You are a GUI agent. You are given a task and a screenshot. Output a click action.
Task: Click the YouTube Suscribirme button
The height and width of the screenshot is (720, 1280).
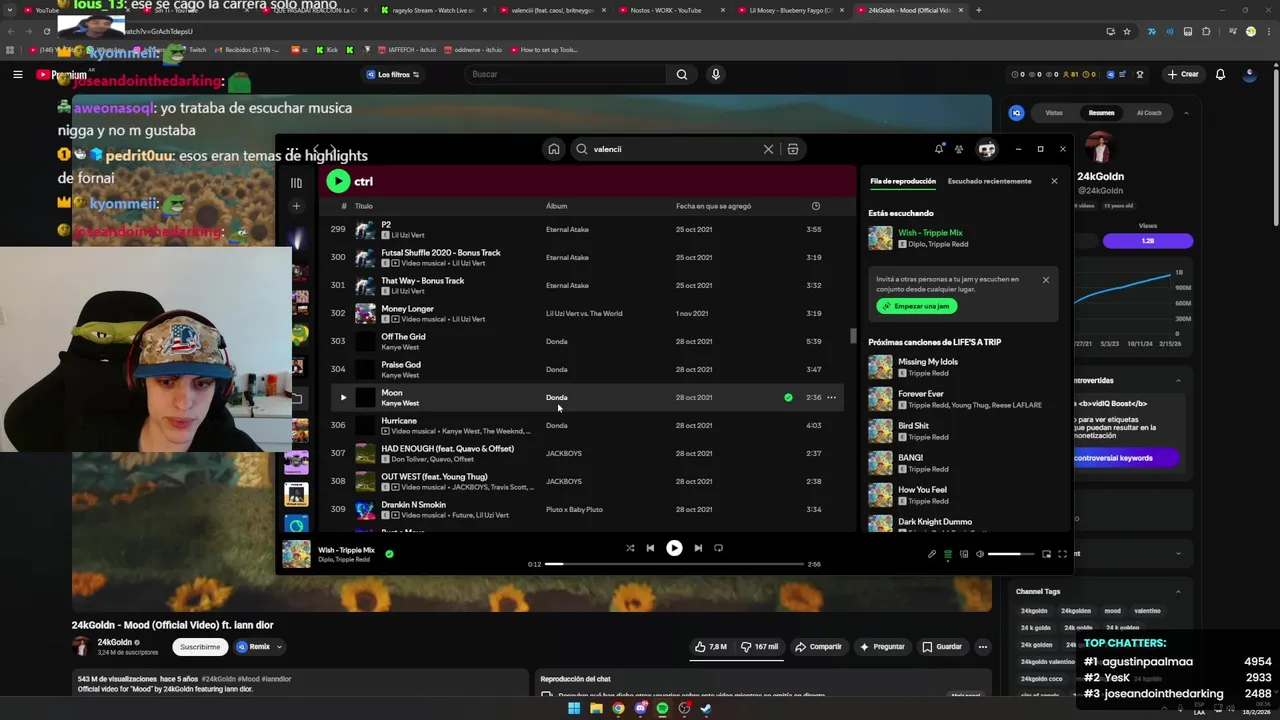click(200, 647)
